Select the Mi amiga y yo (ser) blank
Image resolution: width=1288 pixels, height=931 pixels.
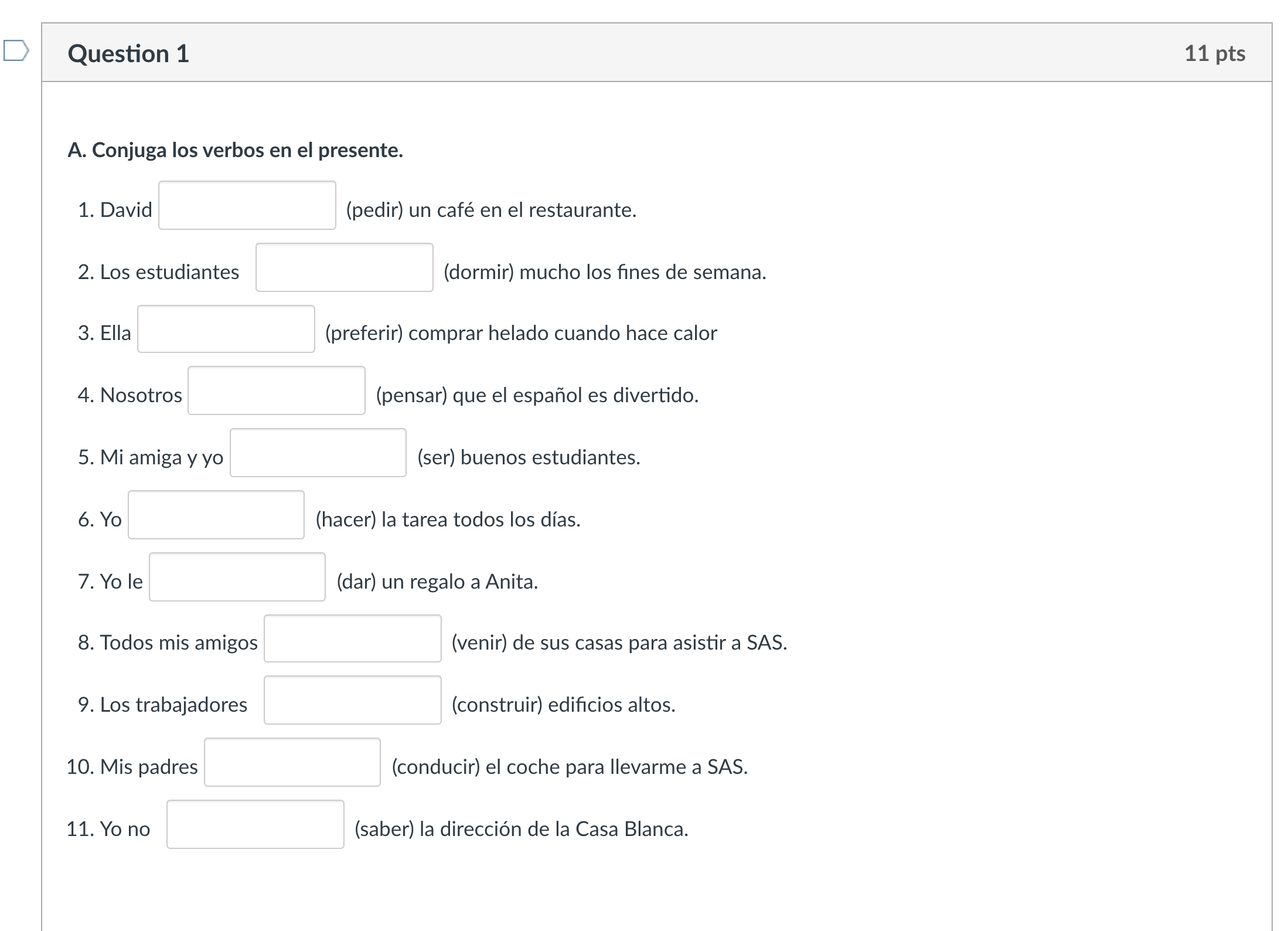pos(318,453)
